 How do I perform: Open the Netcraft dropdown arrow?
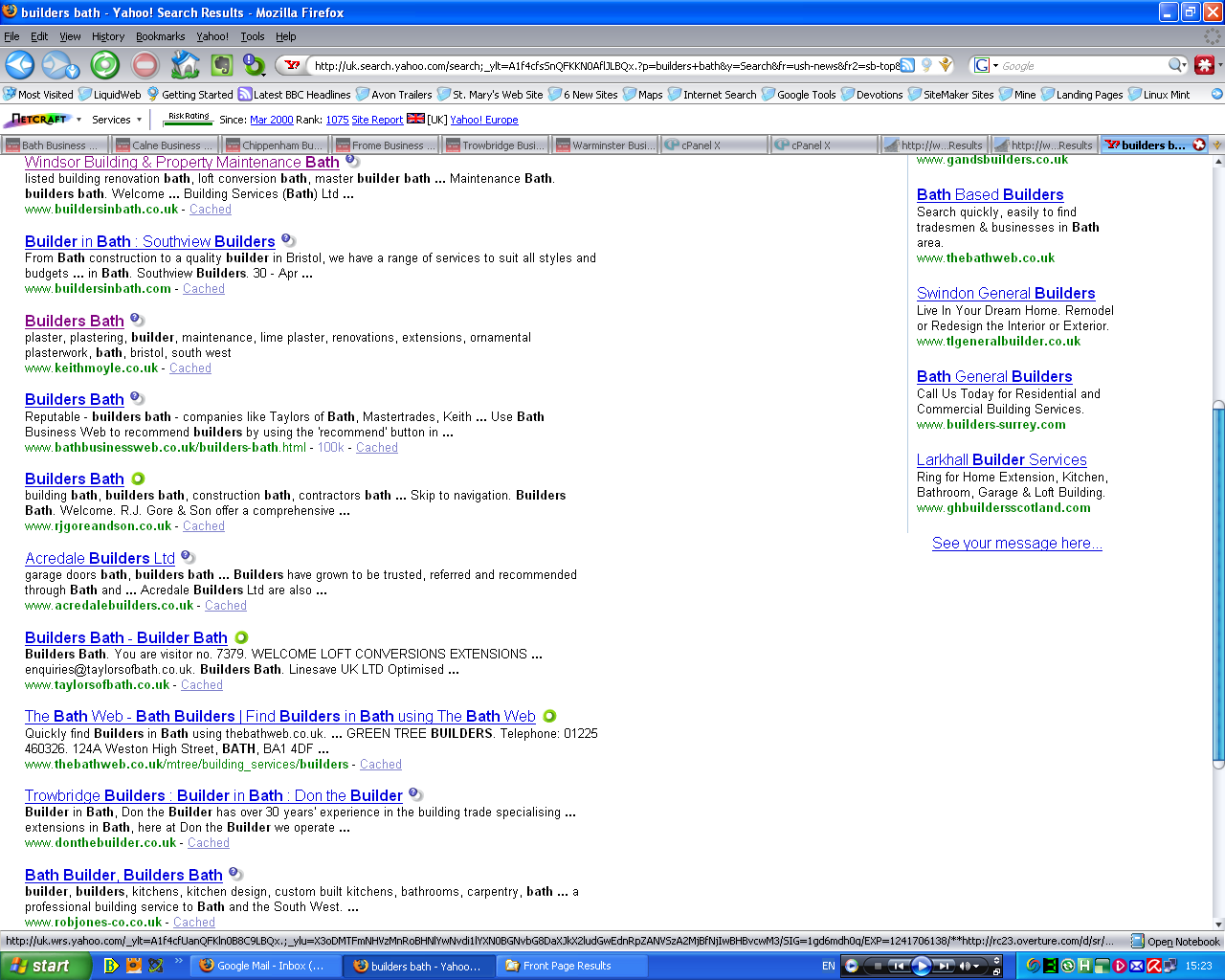click(78, 121)
